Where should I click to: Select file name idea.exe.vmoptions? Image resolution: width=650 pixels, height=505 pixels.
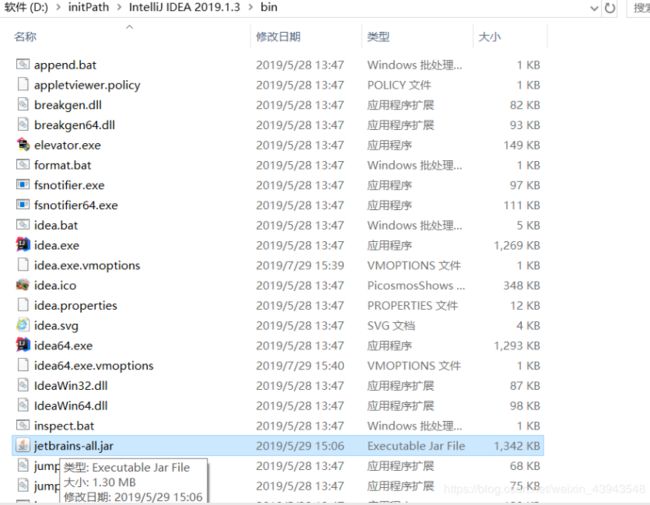tap(87, 265)
